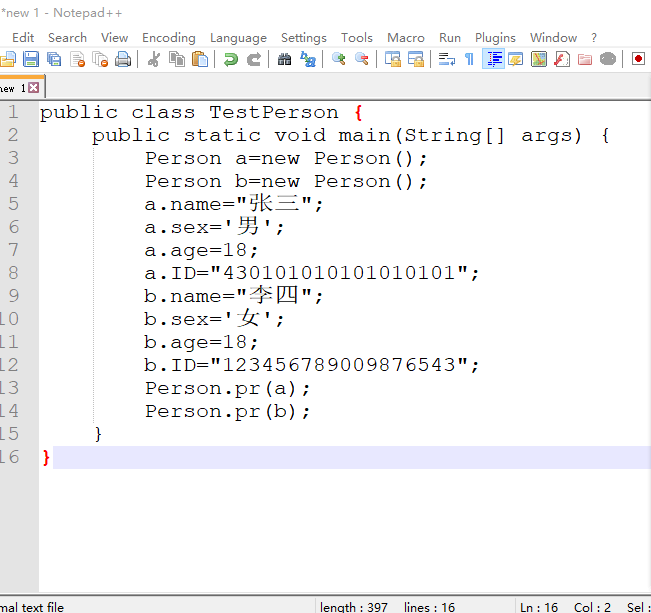Save the file with the floppy-disk icon
This screenshot has width=651, height=613.
coord(31,59)
